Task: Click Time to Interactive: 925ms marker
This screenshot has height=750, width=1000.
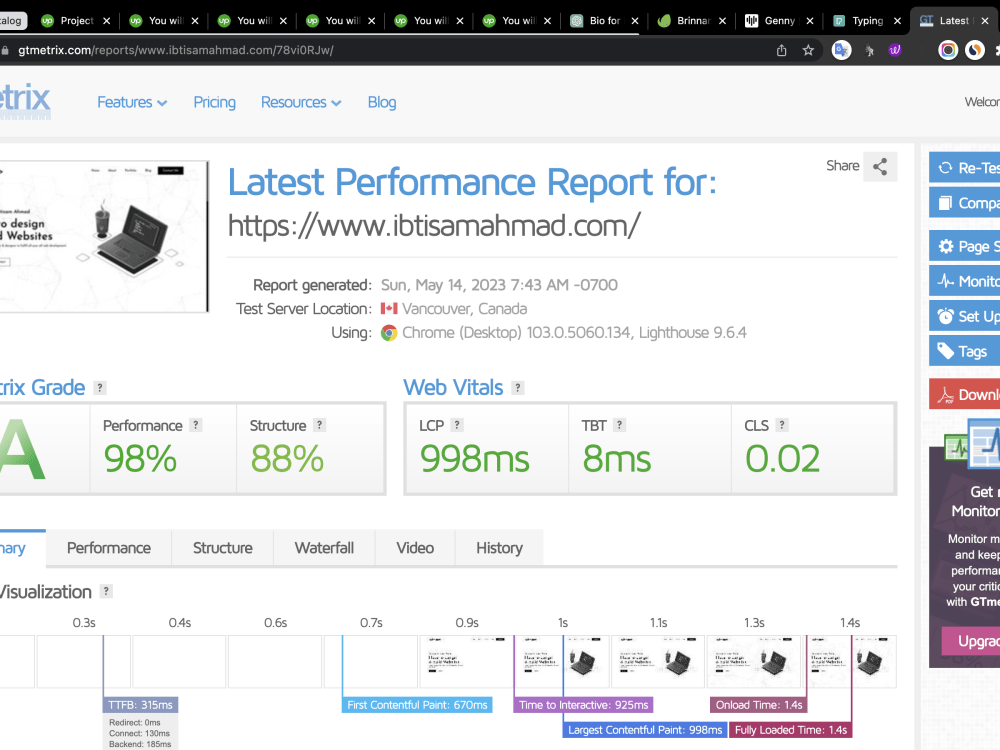Action: pyautogui.click(x=584, y=705)
